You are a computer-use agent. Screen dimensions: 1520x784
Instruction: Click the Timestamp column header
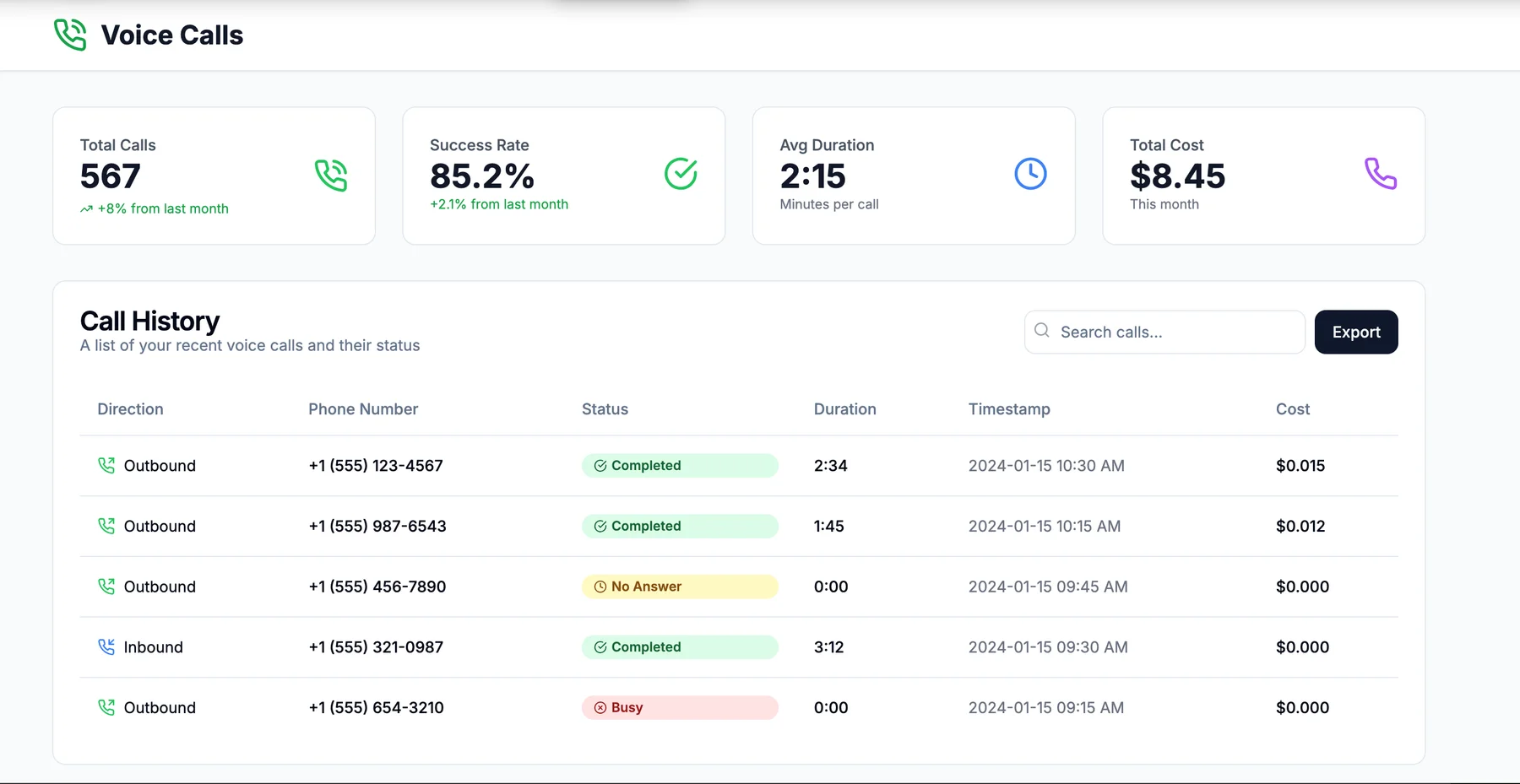coord(1009,409)
